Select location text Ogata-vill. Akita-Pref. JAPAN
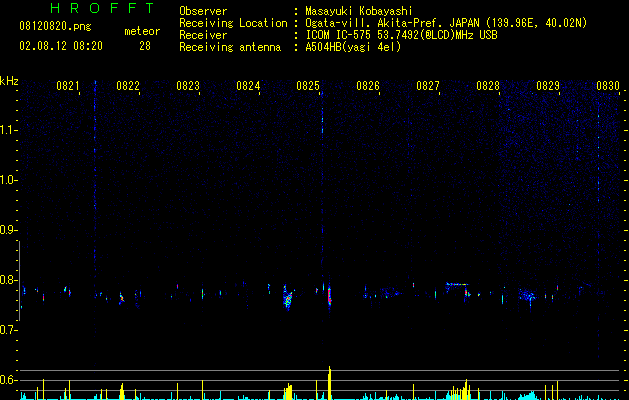The height and width of the screenshot is (400, 629). [x=392, y=23]
